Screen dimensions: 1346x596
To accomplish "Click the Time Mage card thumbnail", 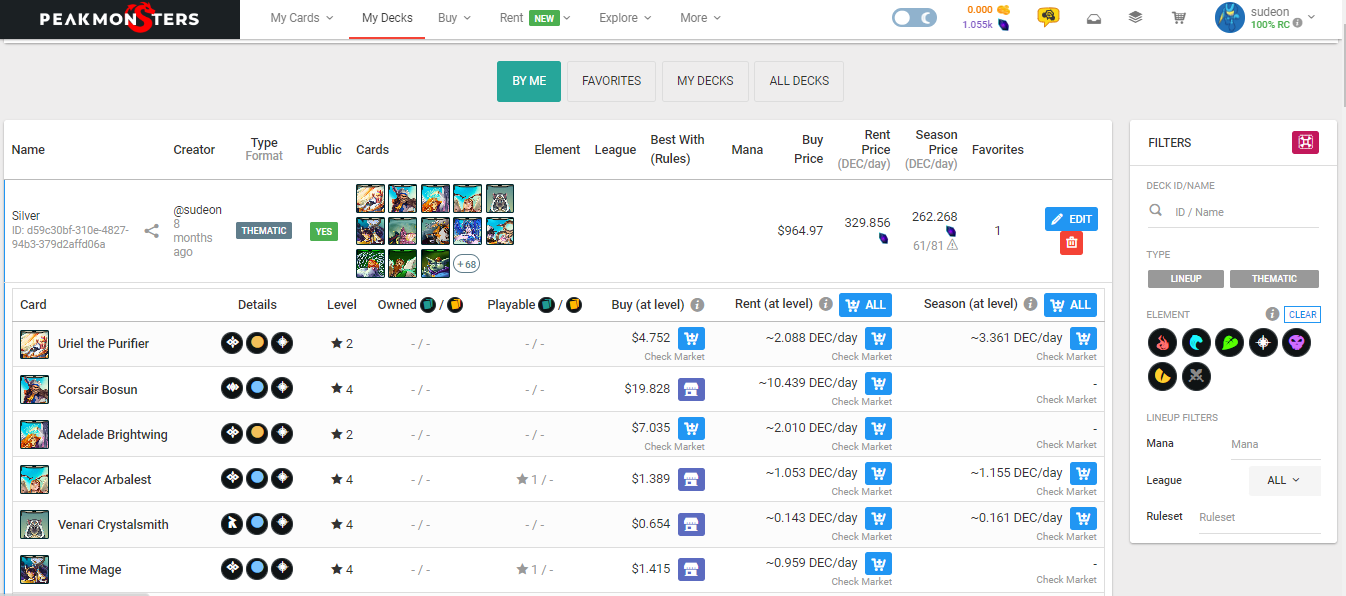I will coord(34,569).
